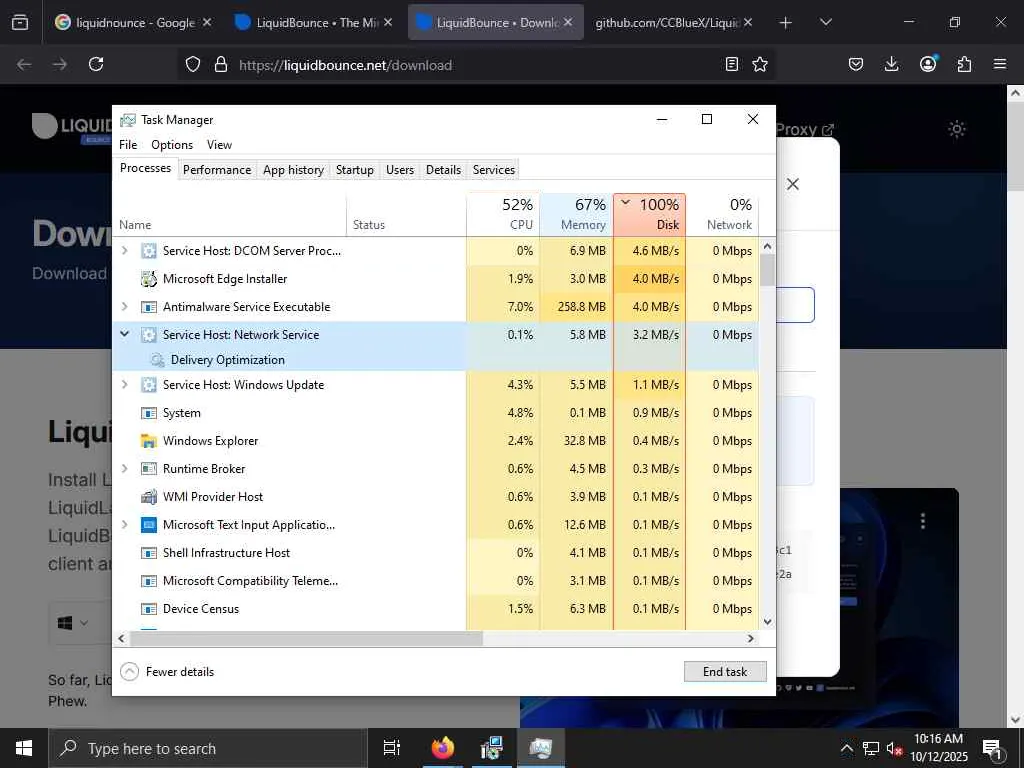Expand Service Host: Windows Update row
The height and width of the screenshot is (768, 1024).
tap(124, 385)
